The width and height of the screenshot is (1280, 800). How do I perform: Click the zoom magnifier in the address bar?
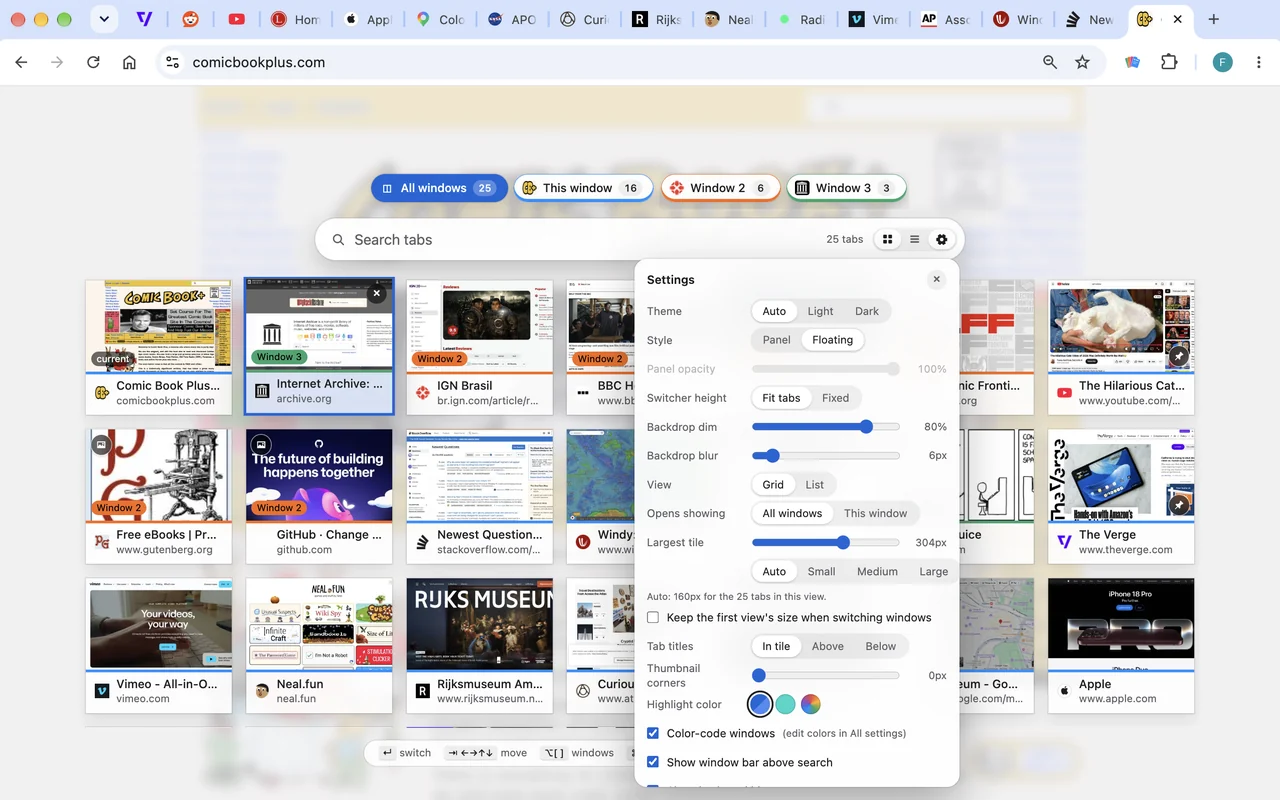coord(1050,62)
